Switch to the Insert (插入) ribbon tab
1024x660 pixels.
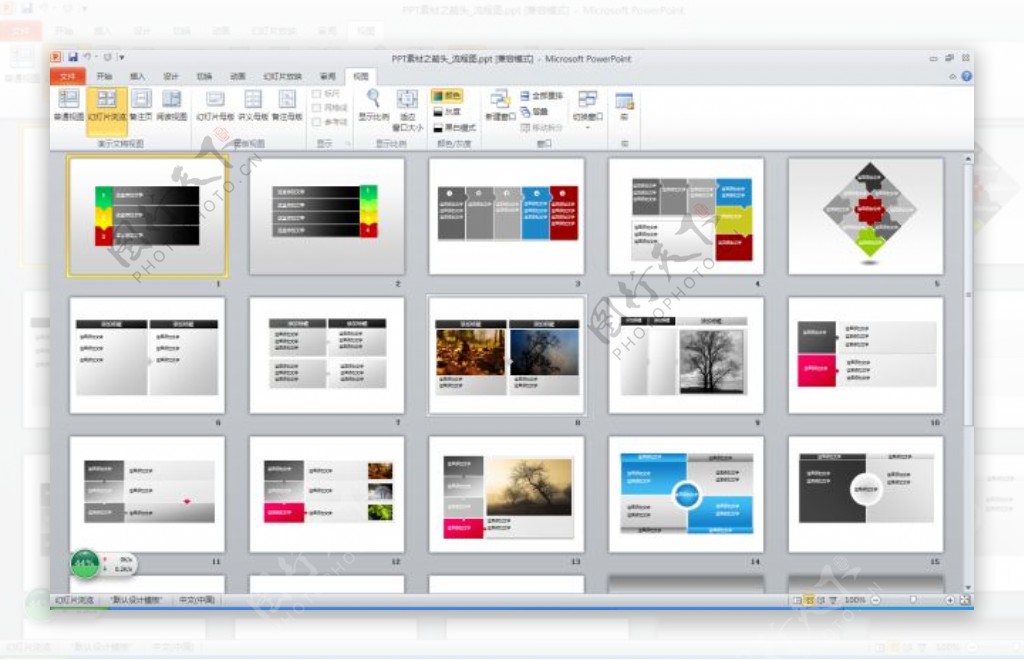pos(137,76)
